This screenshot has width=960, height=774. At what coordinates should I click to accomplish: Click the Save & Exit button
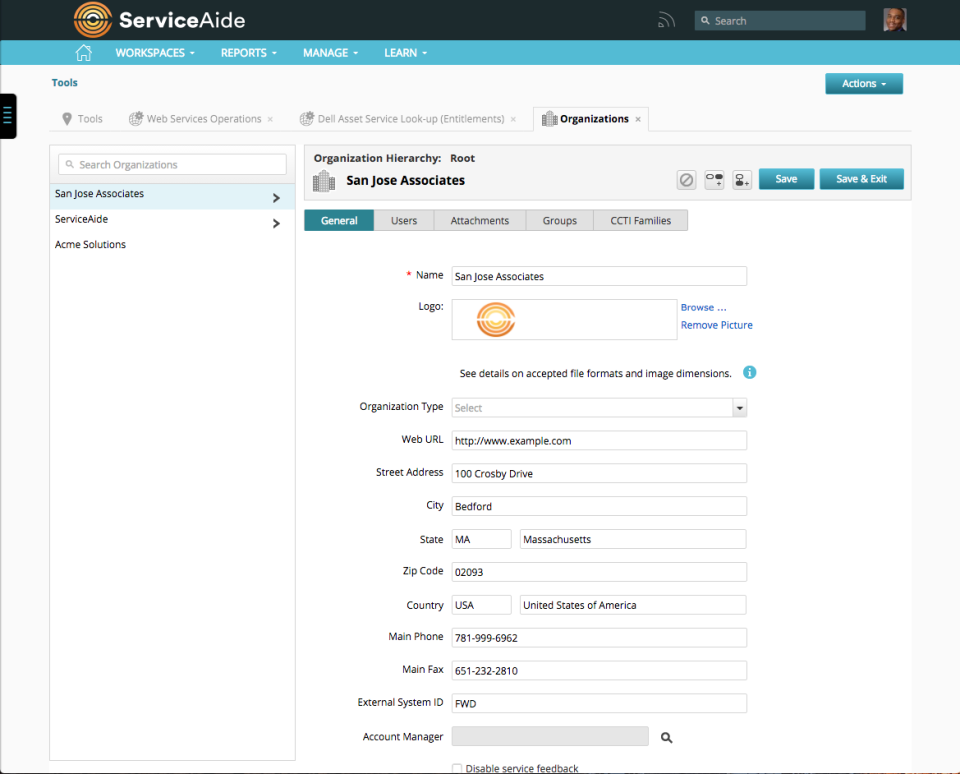point(861,179)
